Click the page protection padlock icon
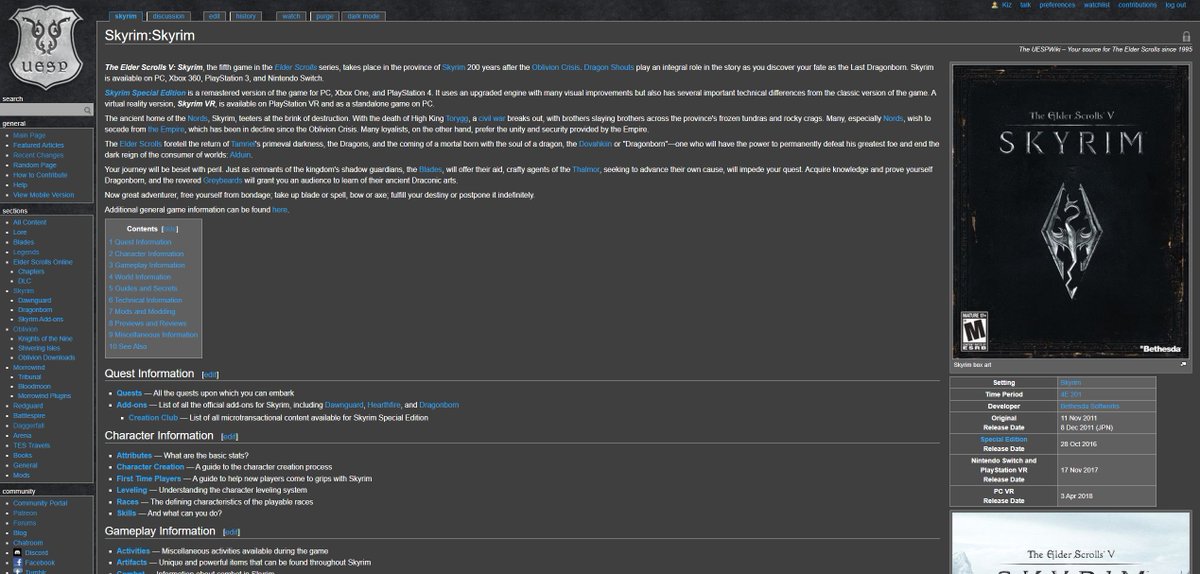This screenshot has height=574, width=1200. 1186,35
